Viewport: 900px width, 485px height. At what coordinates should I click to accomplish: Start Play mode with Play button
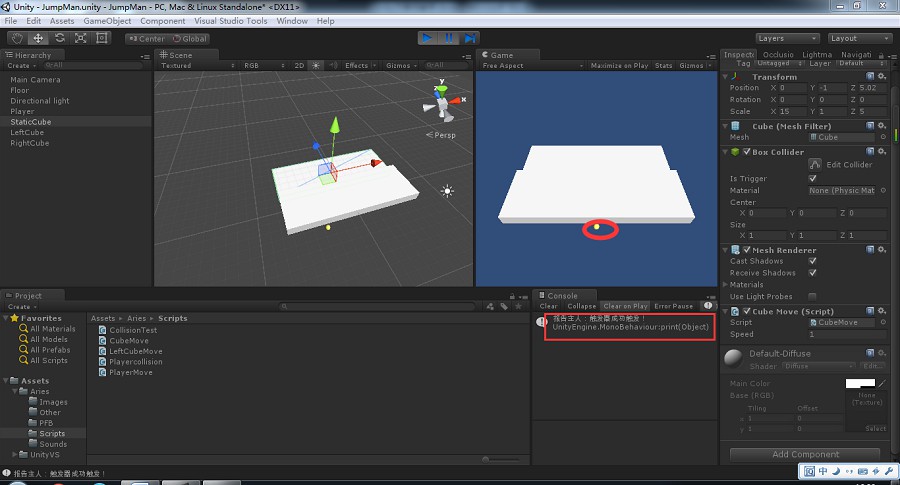point(426,38)
